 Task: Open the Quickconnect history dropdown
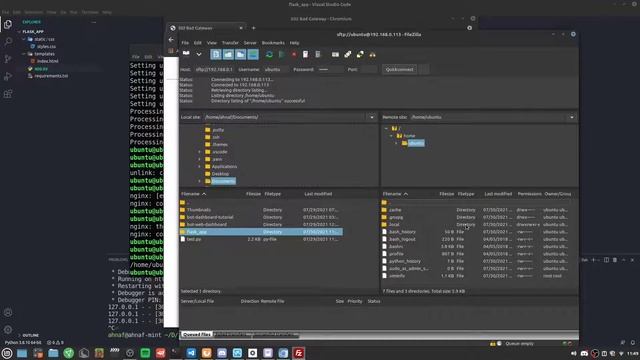424,69
